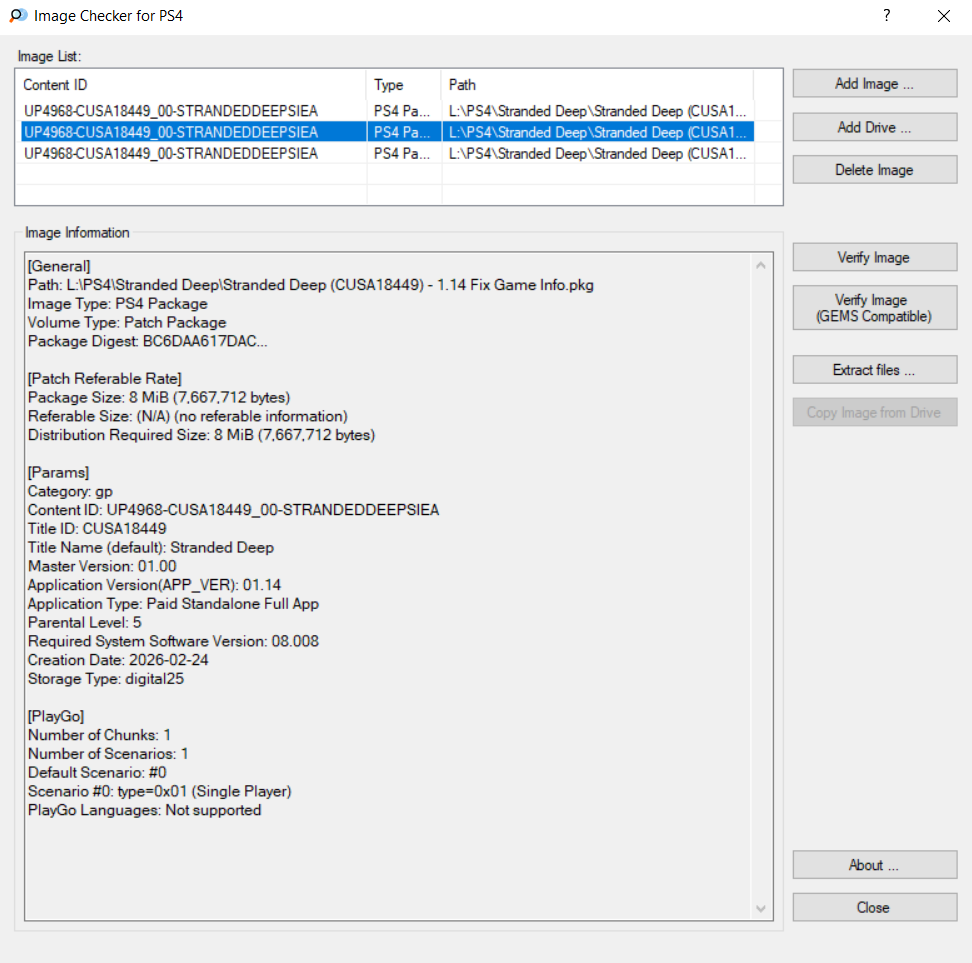Close the window with the title bar X
This screenshot has width=972, height=963.
(x=943, y=16)
